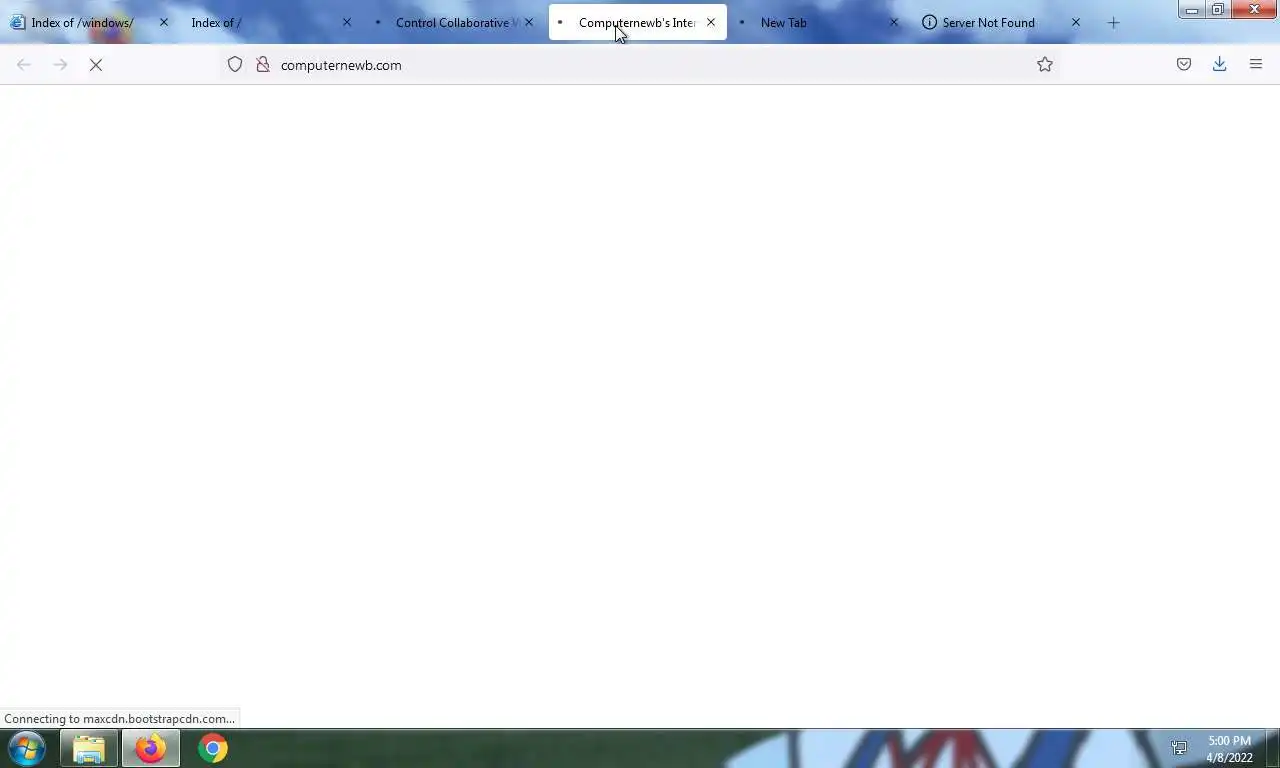Minimize the Firefox window
This screenshot has height=768, width=1280.
tap(1192, 10)
